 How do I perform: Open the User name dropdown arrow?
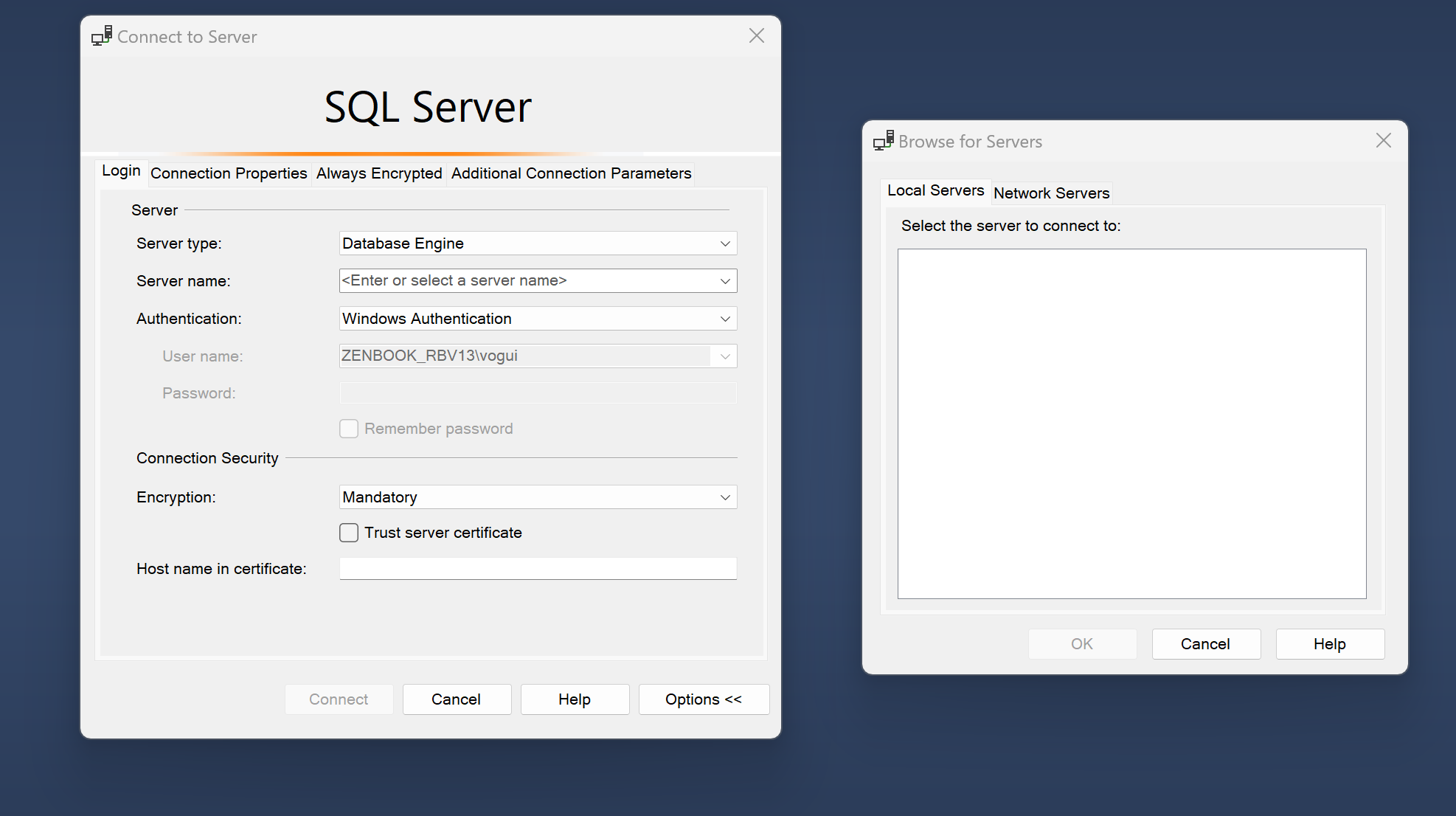coord(725,356)
